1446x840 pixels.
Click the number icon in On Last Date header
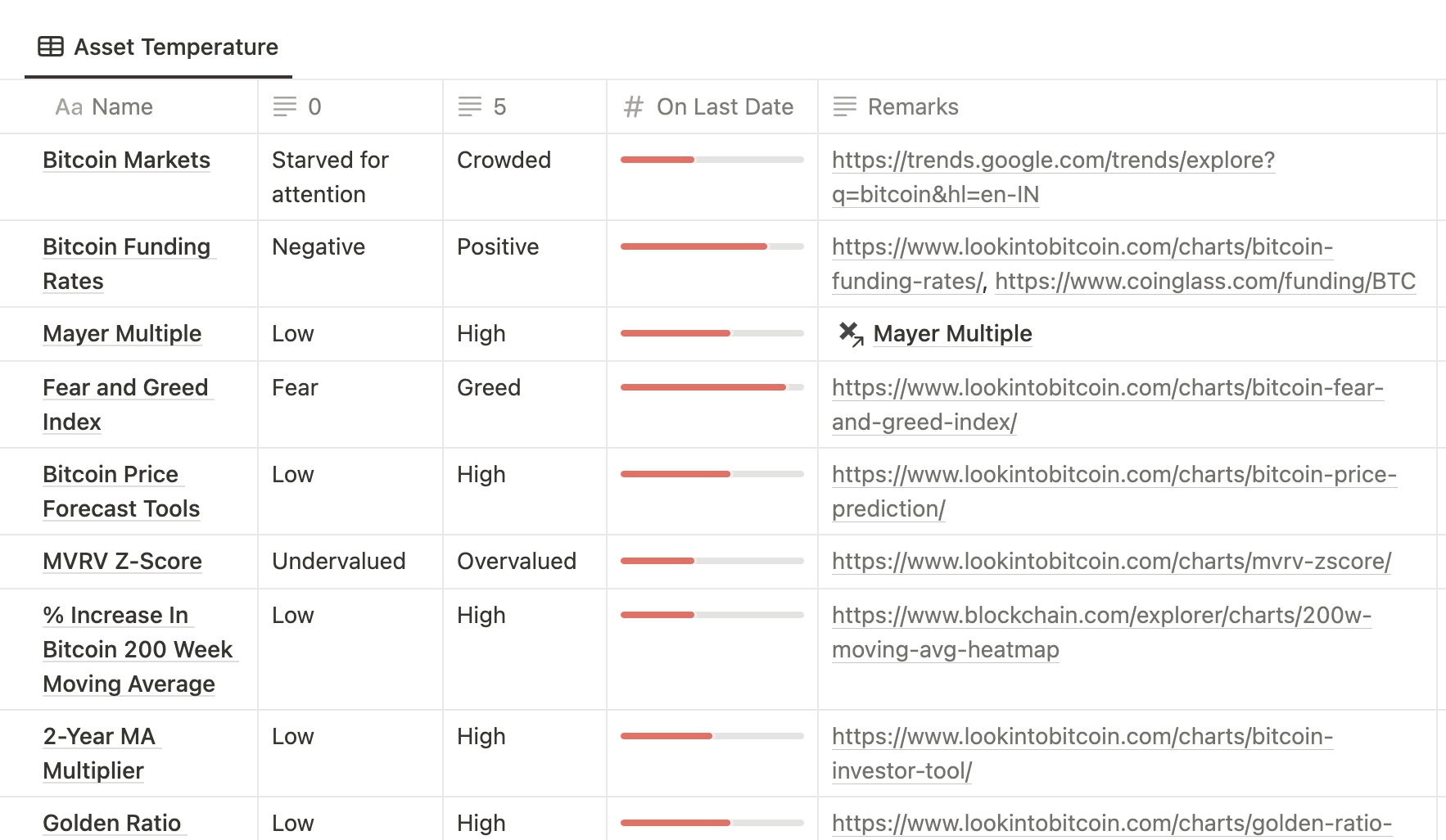(x=634, y=107)
